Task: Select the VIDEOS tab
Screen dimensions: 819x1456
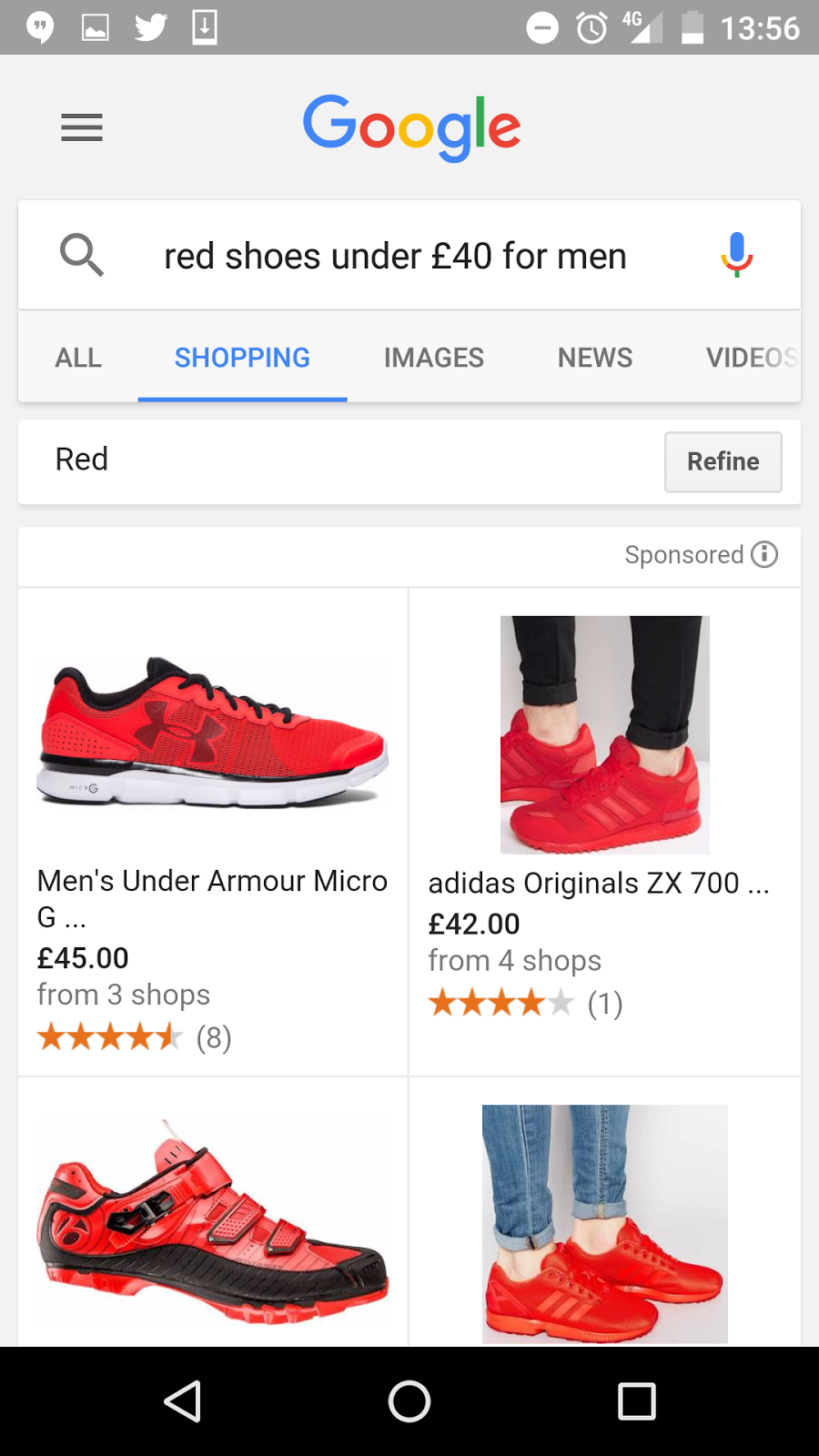Action: [751, 358]
